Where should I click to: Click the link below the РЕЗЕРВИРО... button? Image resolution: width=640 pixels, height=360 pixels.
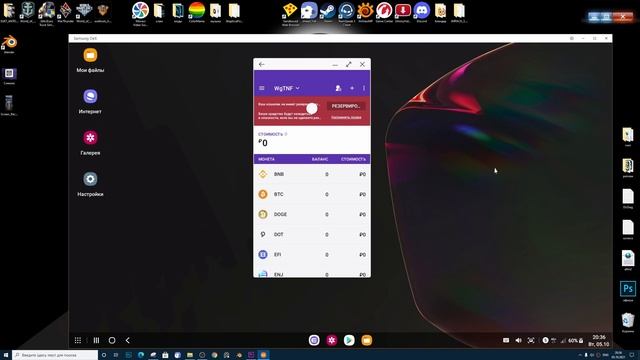(x=346, y=118)
